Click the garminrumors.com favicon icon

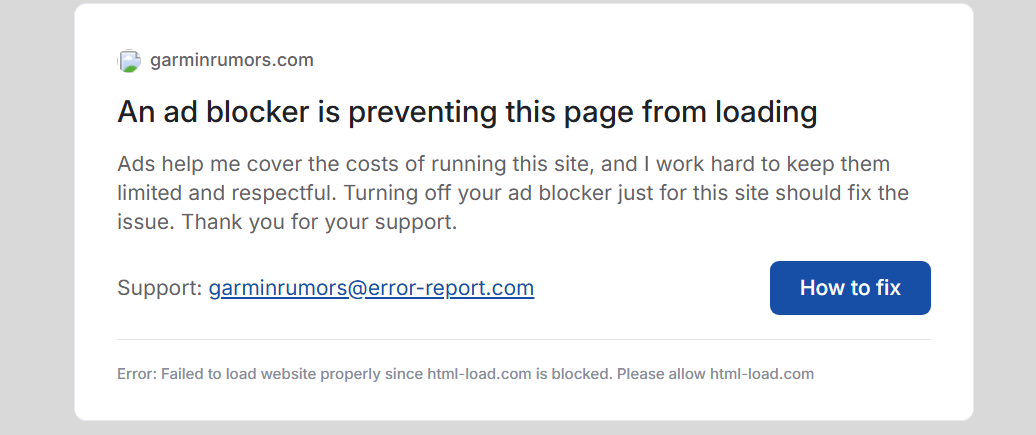coord(130,61)
